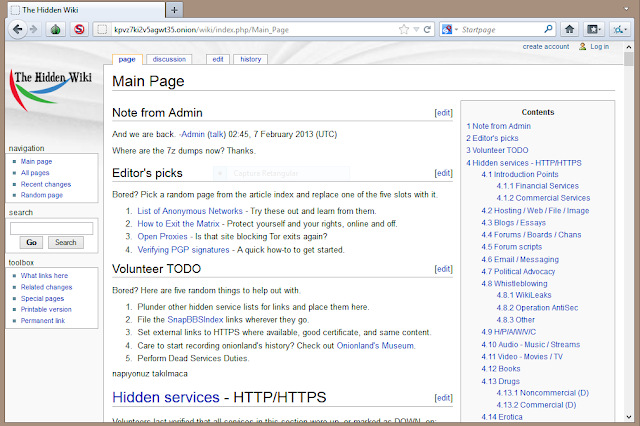The width and height of the screenshot is (640, 426).
Task: Click the create account link
Action: [546, 47]
